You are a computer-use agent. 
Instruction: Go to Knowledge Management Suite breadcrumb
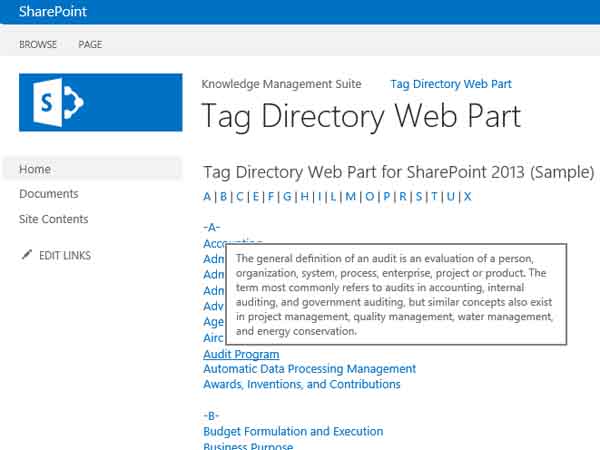(x=281, y=84)
